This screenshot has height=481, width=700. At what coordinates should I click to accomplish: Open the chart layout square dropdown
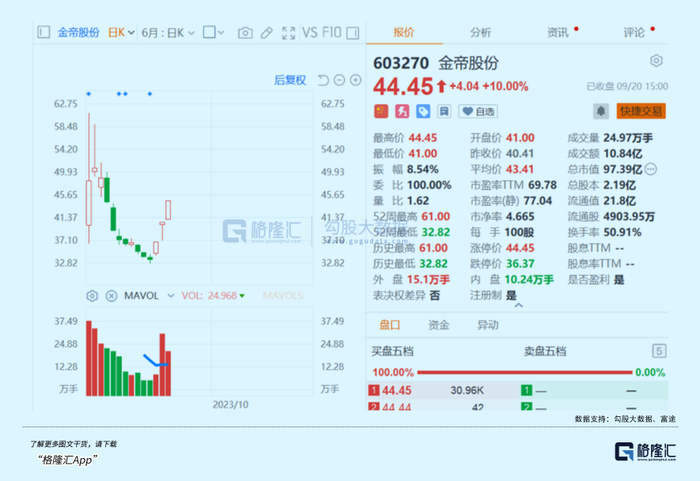click(x=213, y=32)
